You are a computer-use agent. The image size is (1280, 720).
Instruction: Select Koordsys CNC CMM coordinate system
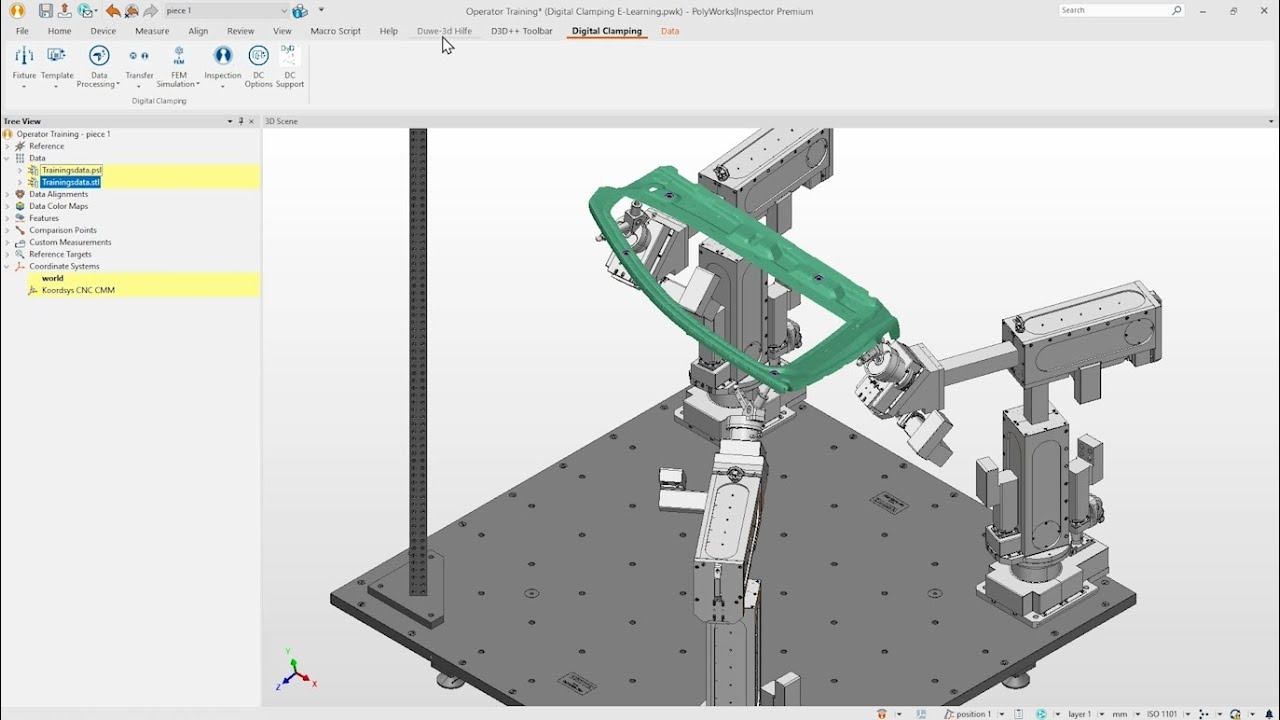pyautogui.click(x=78, y=290)
